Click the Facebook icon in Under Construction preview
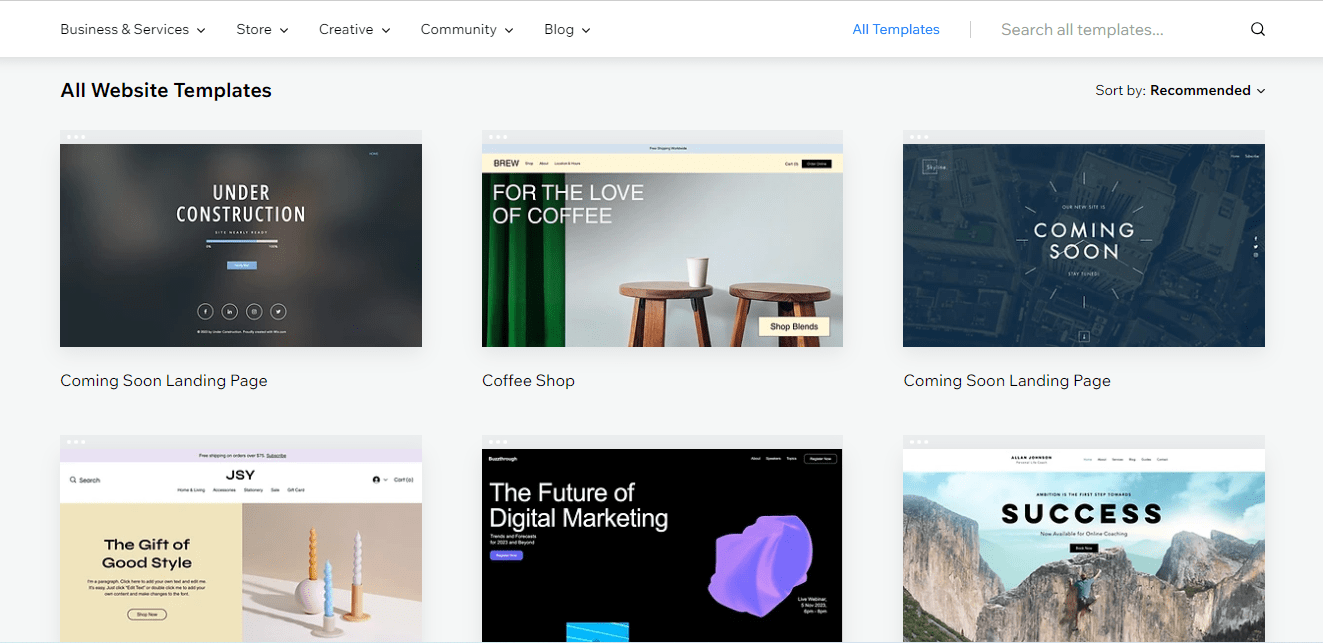Screen dimensions: 1323x643 [204, 311]
